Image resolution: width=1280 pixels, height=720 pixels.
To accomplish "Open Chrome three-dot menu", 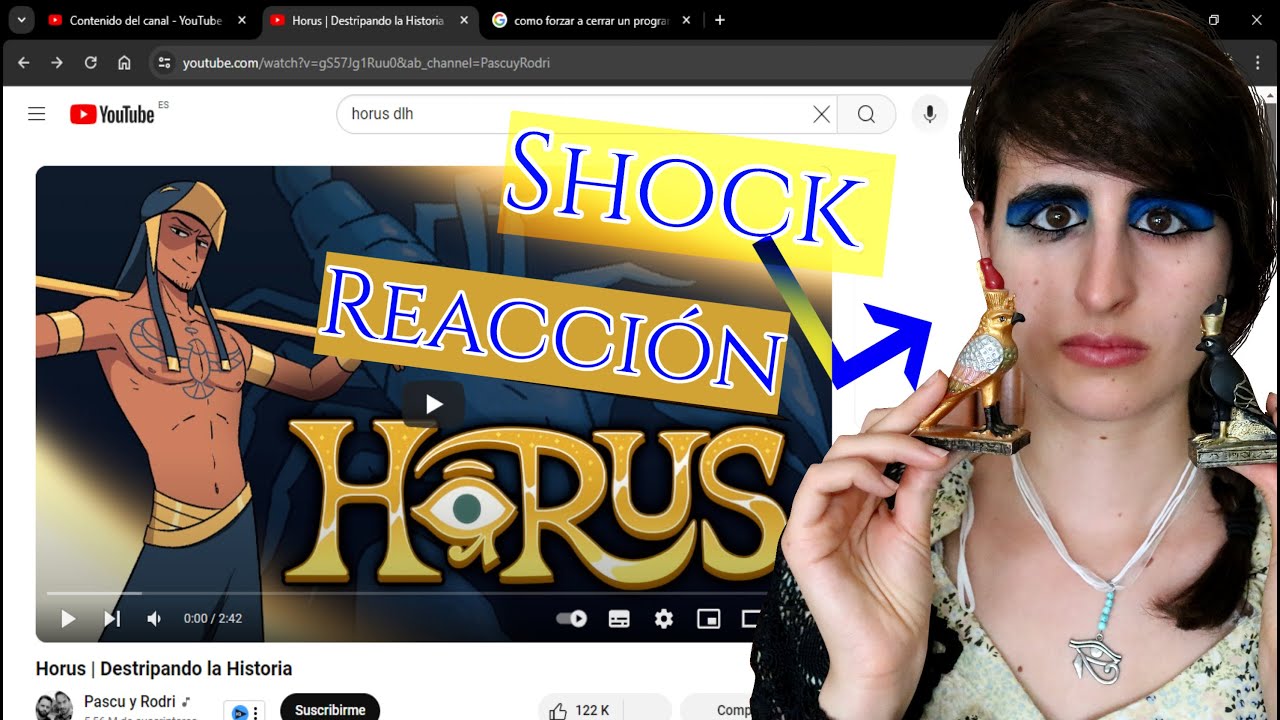I will pyautogui.click(x=1258, y=62).
